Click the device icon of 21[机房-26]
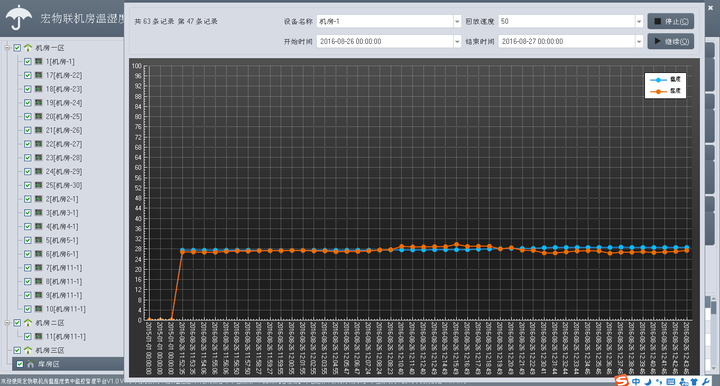This screenshot has height=386, width=720. [x=39, y=130]
